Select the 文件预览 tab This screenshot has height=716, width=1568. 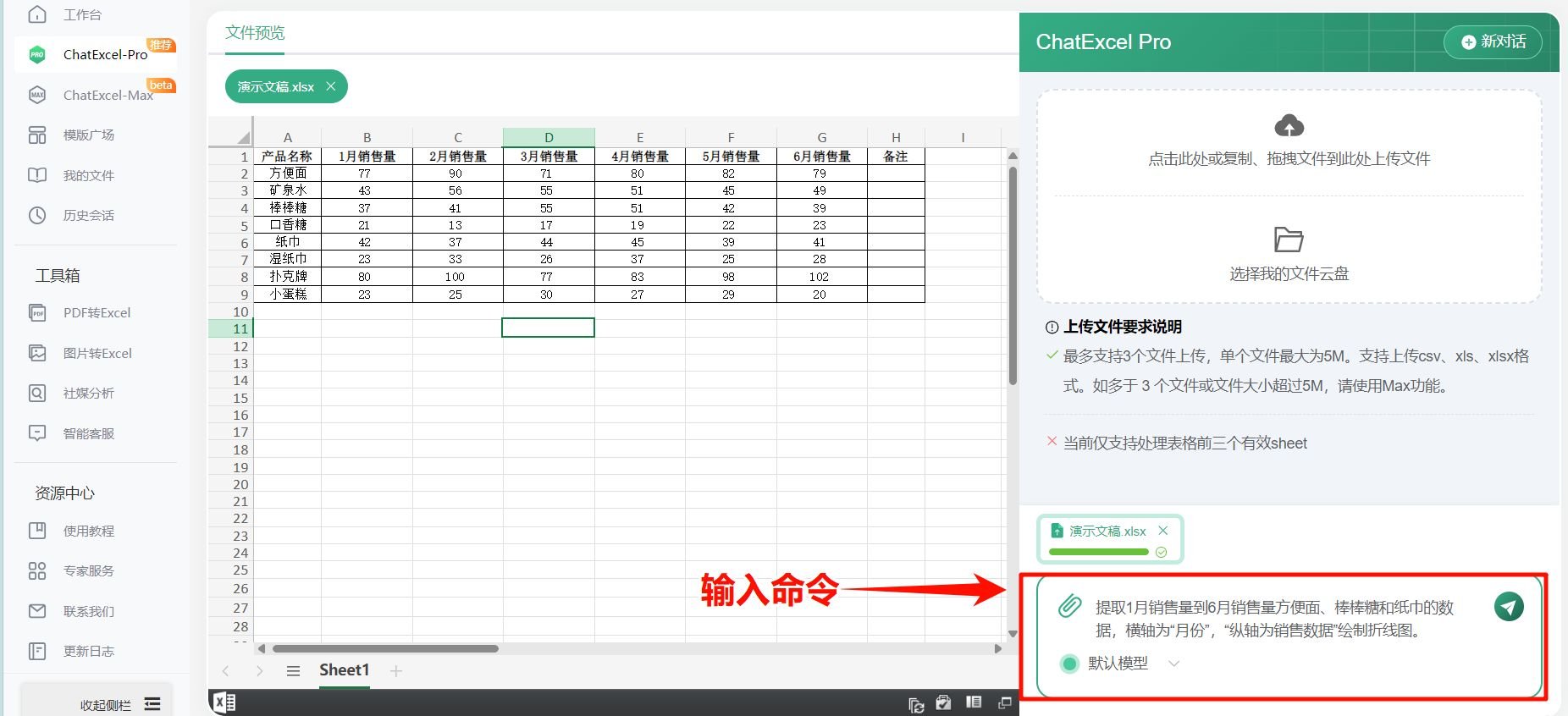[255, 33]
